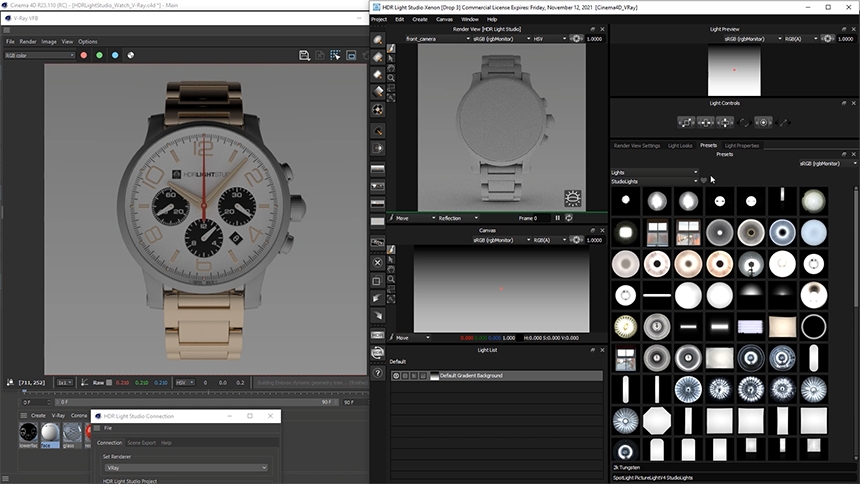Viewport: 860px width, 484px height.
Task: Click the circular Light Controls button
Action: [x=763, y=122]
